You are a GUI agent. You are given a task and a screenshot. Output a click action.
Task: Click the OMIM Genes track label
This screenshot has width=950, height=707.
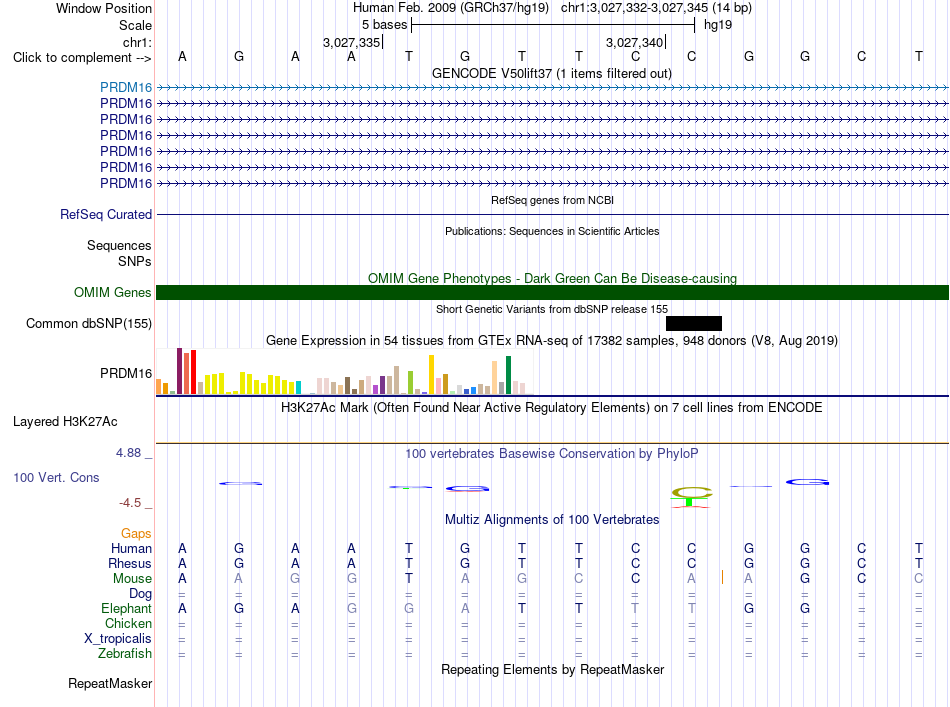click(113, 293)
